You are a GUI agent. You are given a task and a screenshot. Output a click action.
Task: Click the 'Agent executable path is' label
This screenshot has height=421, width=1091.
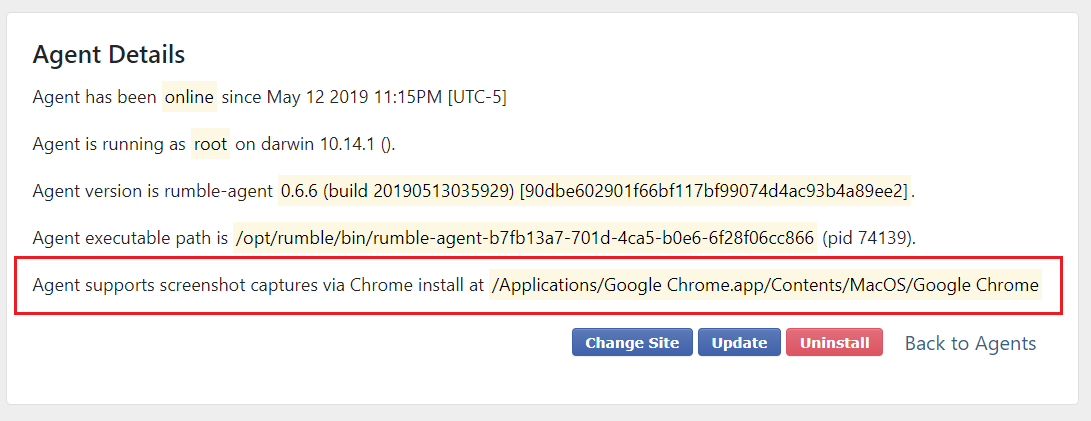pyautogui.click(x=129, y=238)
